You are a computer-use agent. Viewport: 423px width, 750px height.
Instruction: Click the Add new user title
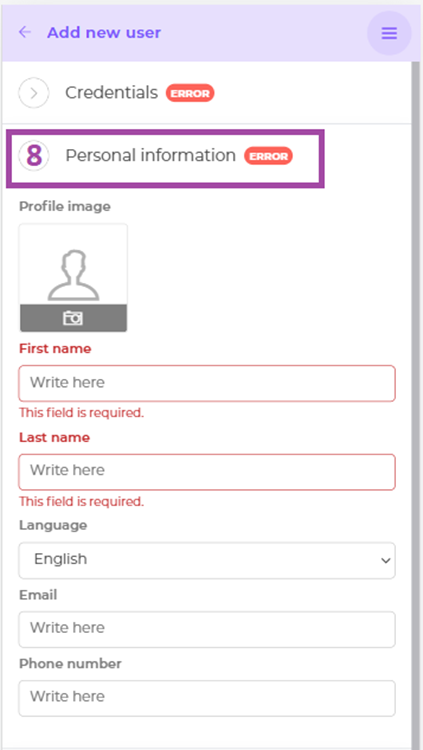tap(104, 33)
